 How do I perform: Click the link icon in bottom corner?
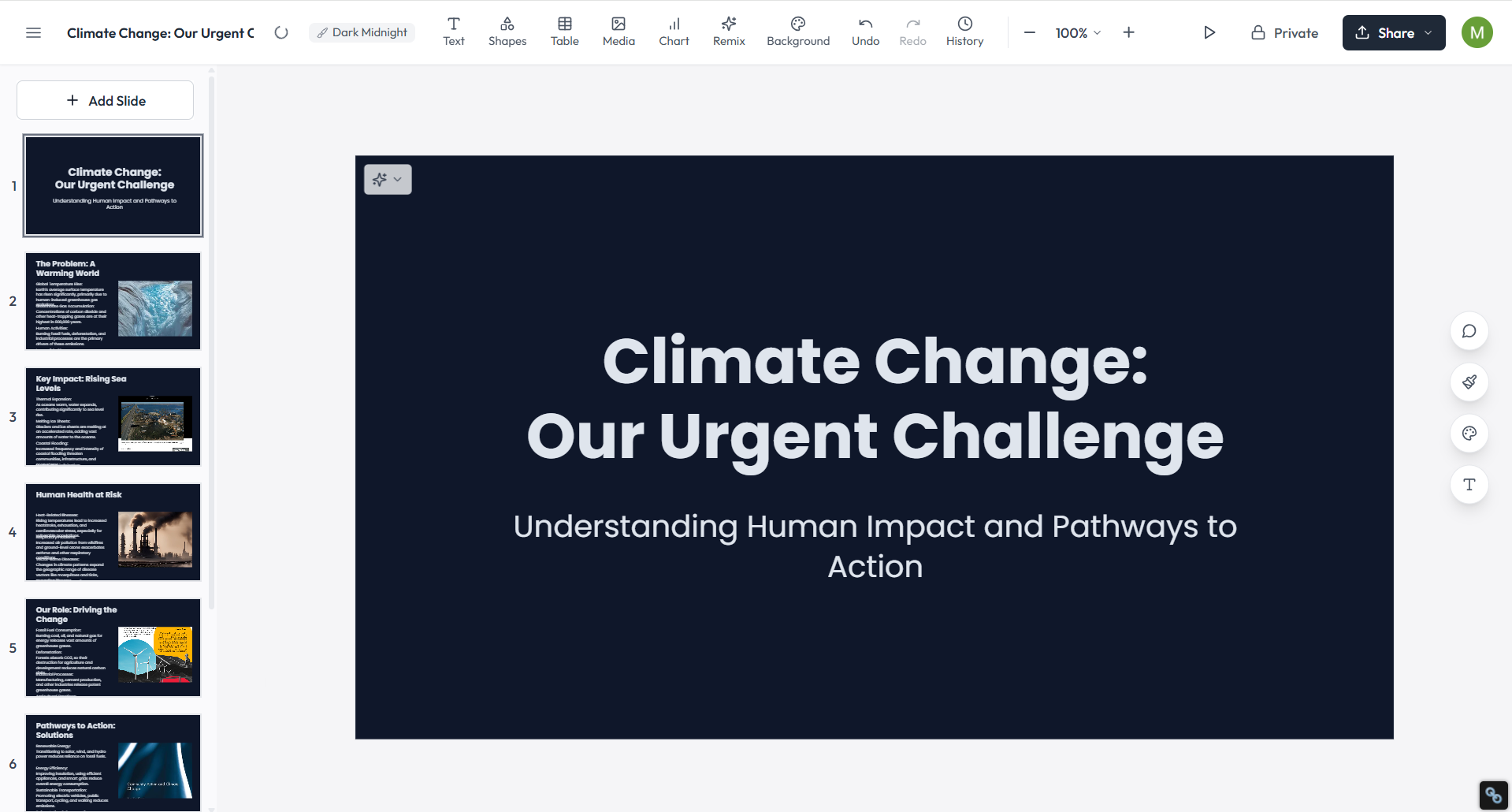[1493, 795]
